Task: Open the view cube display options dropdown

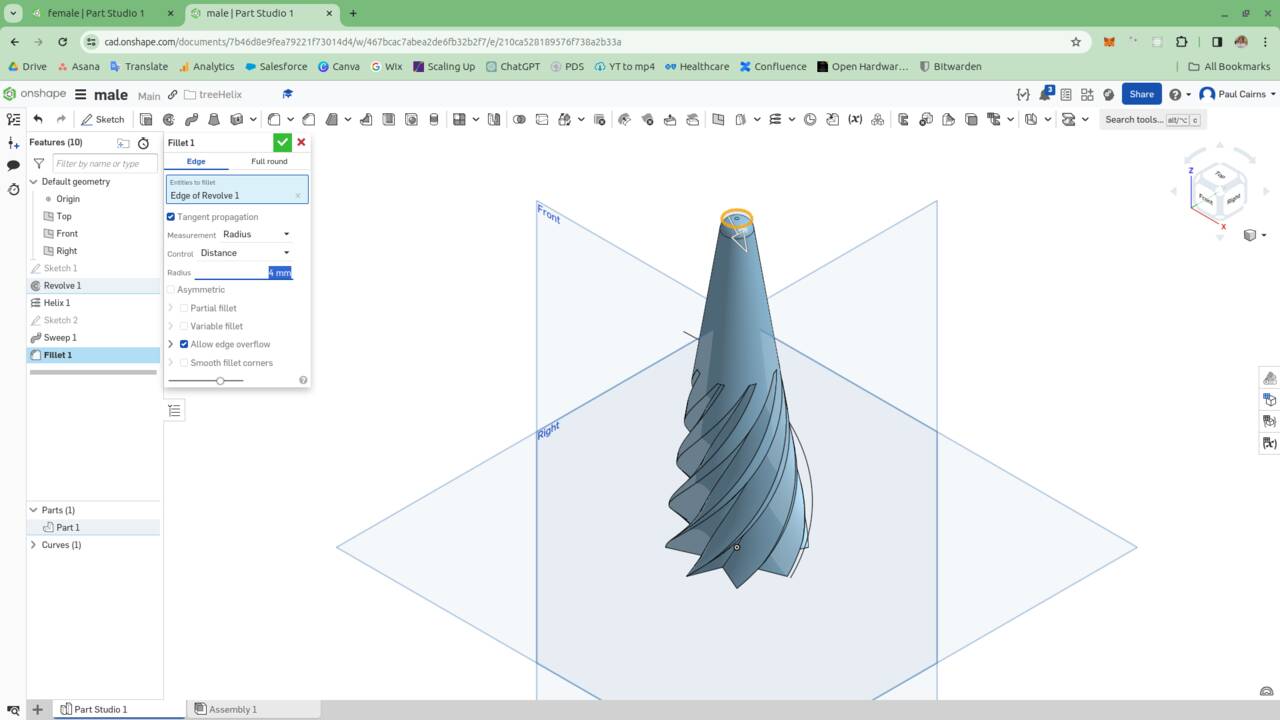Action: pos(1254,235)
